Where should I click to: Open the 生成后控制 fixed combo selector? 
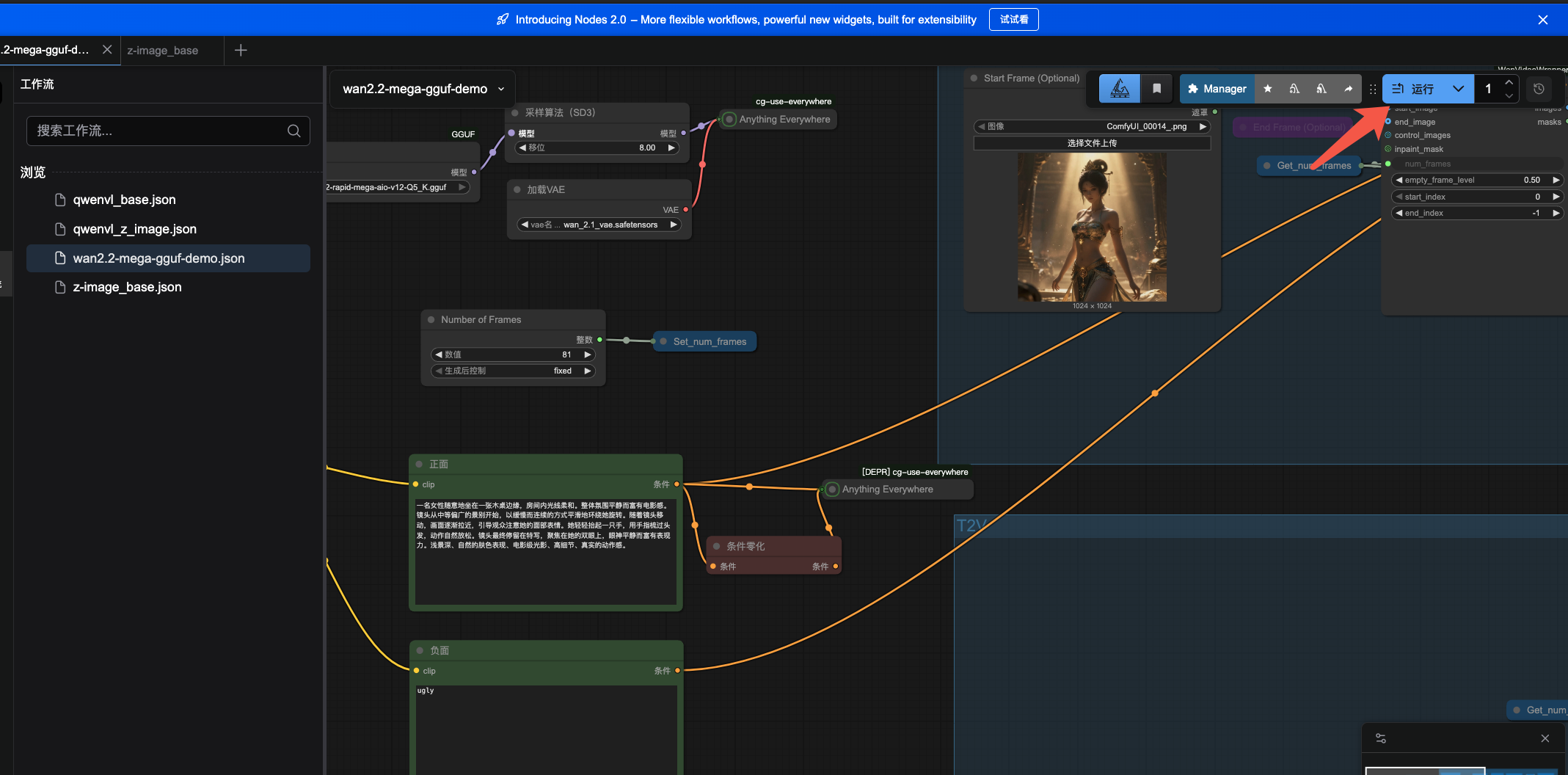pyautogui.click(x=513, y=371)
